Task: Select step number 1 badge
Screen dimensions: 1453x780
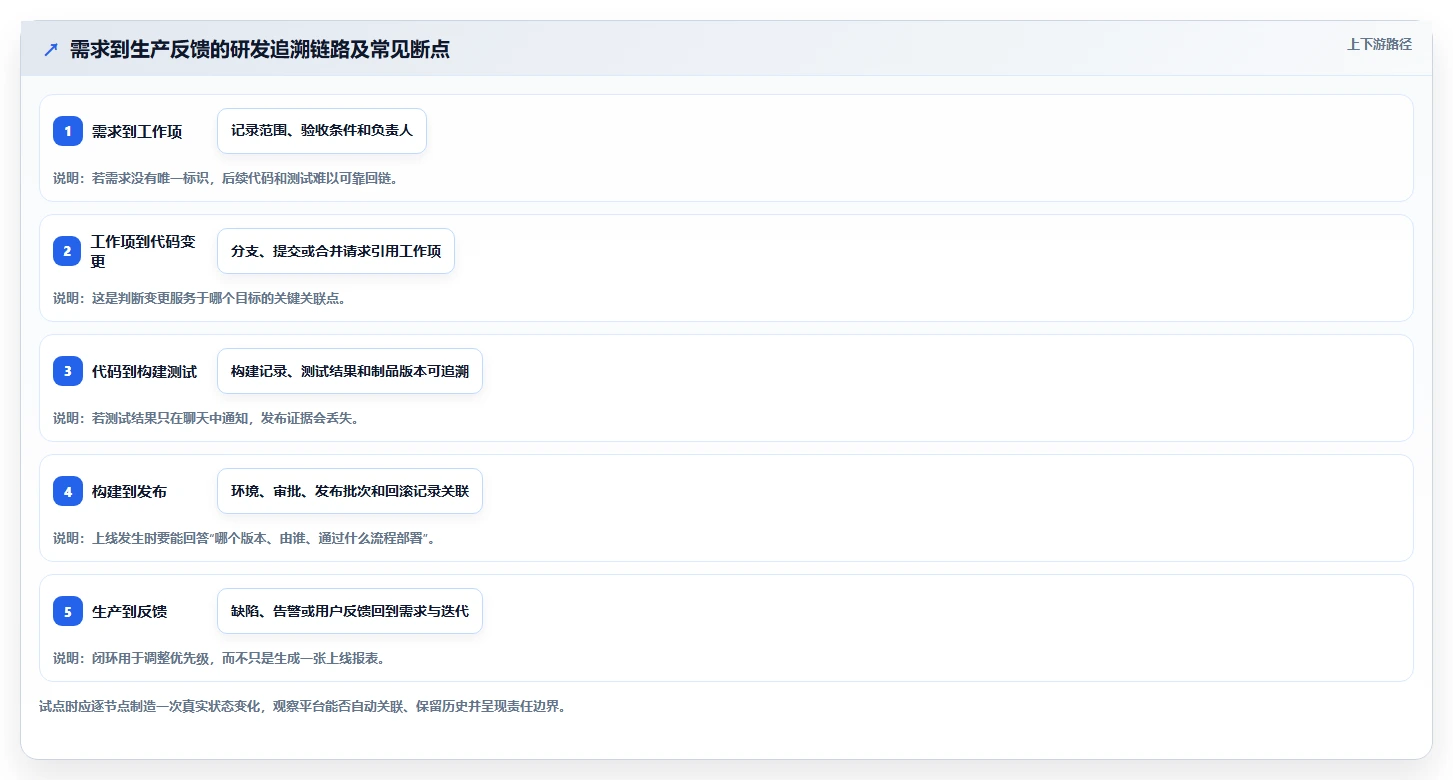Action: click(x=68, y=131)
